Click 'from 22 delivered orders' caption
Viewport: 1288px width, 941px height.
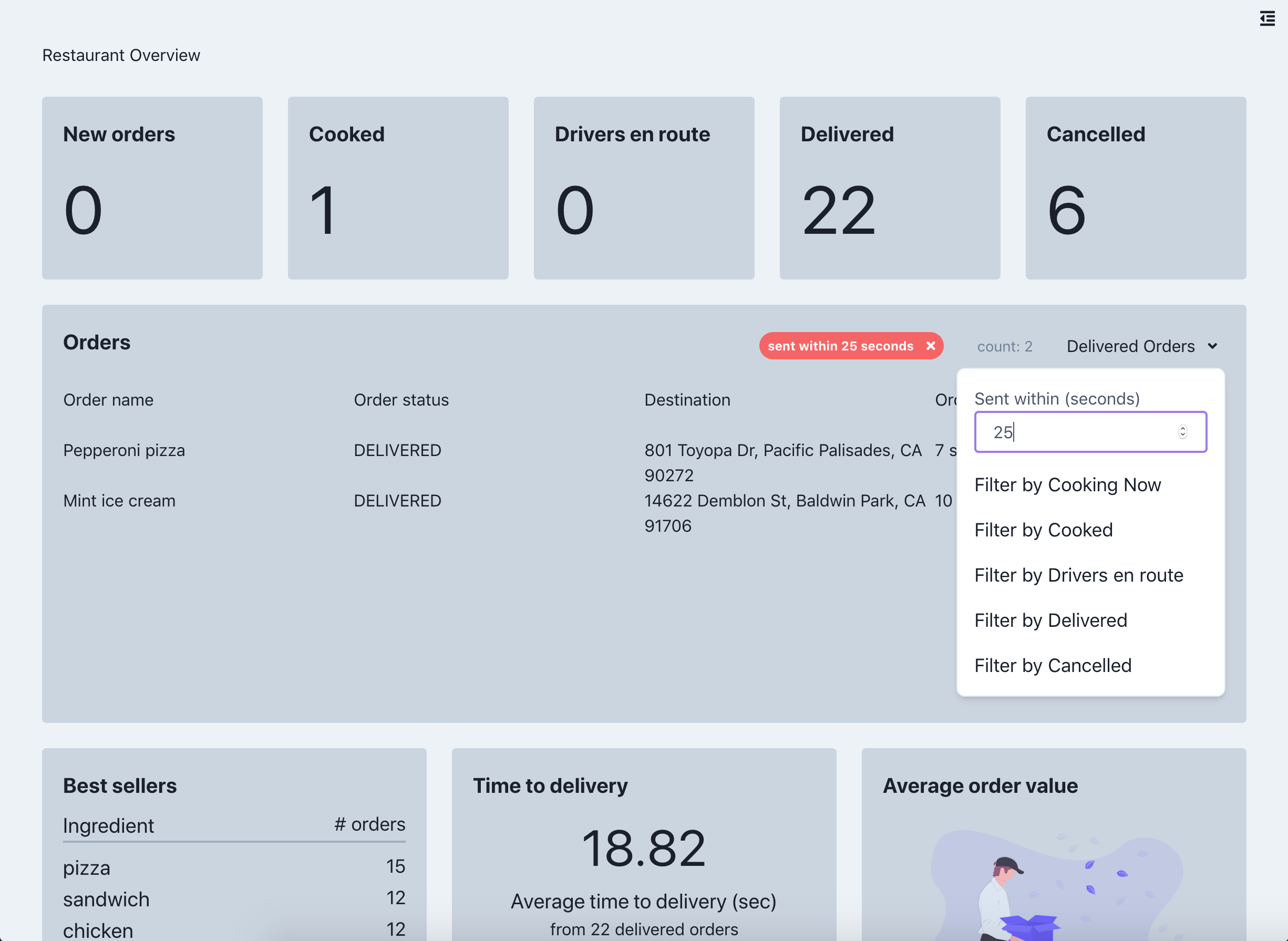644,929
